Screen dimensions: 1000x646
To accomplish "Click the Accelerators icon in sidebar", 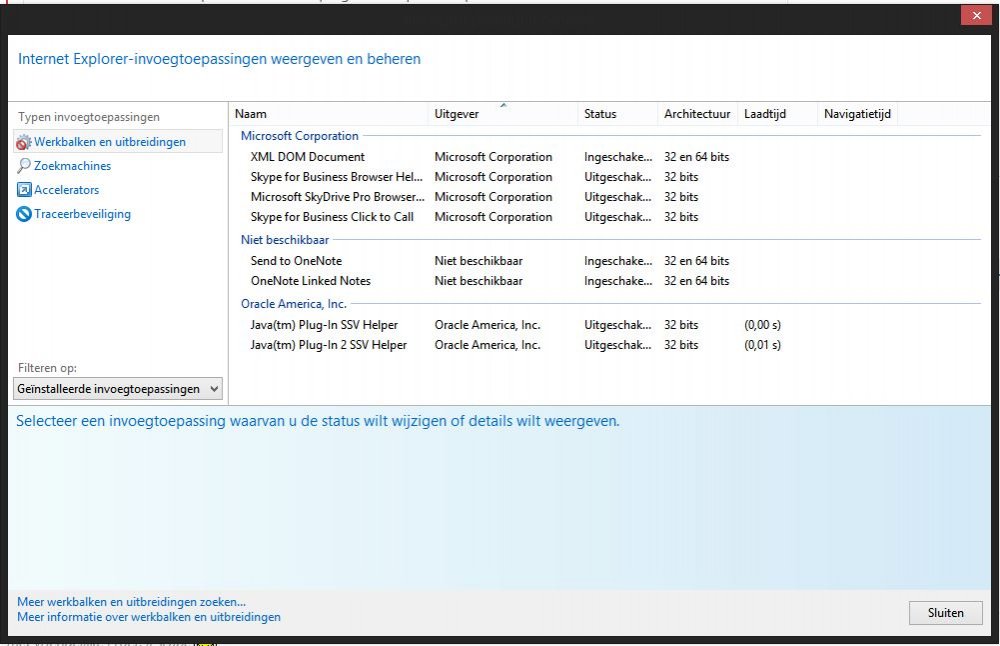I will click(x=24, y=190).
